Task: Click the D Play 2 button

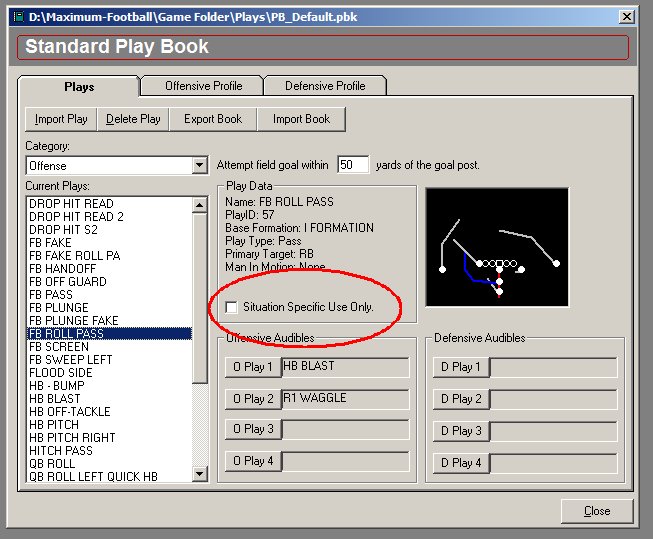Action: point(461,399)
